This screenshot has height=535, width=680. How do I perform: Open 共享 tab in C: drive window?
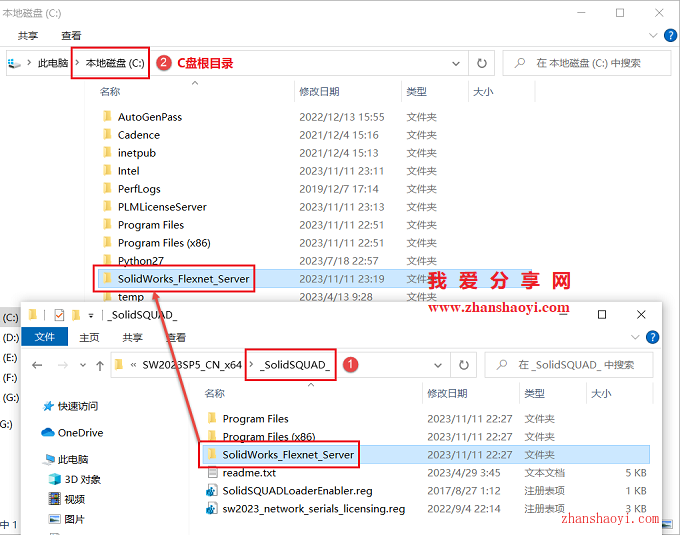pos(28,36)
